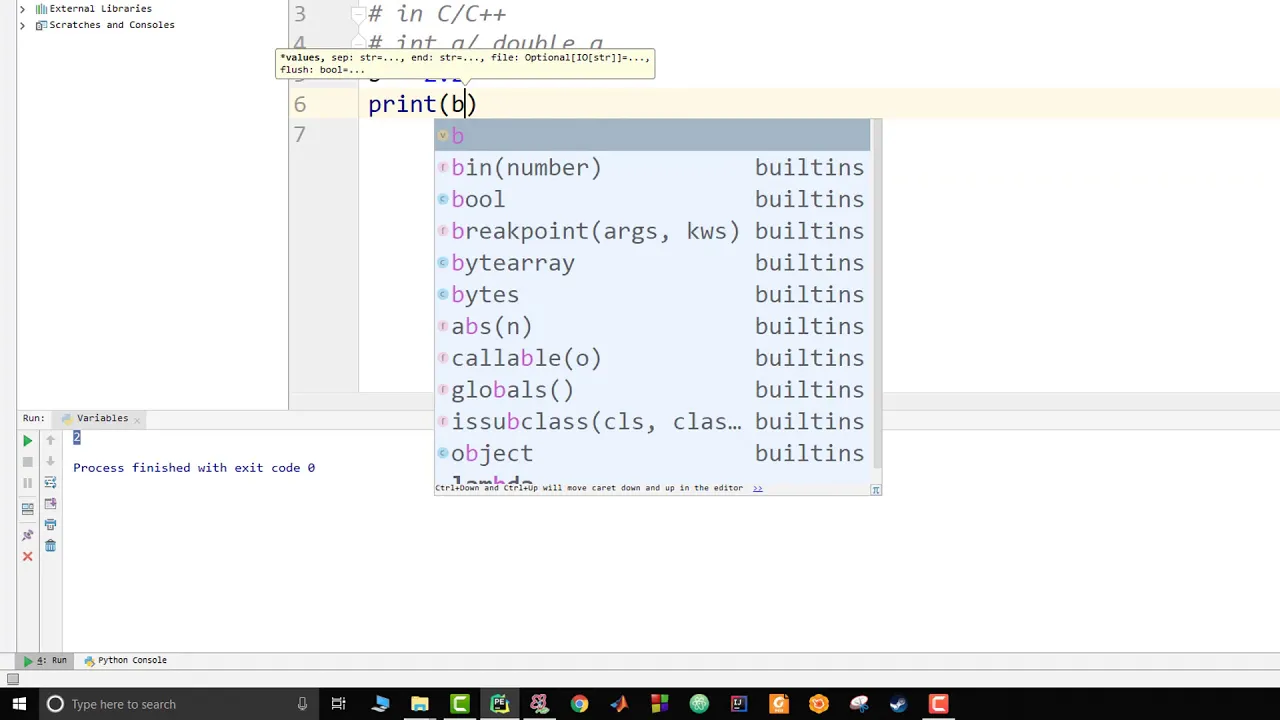The width and height of the screenshot is (1280, 720).
Task: Click tool window toggle in status bar corner
Action: [13, 679]
